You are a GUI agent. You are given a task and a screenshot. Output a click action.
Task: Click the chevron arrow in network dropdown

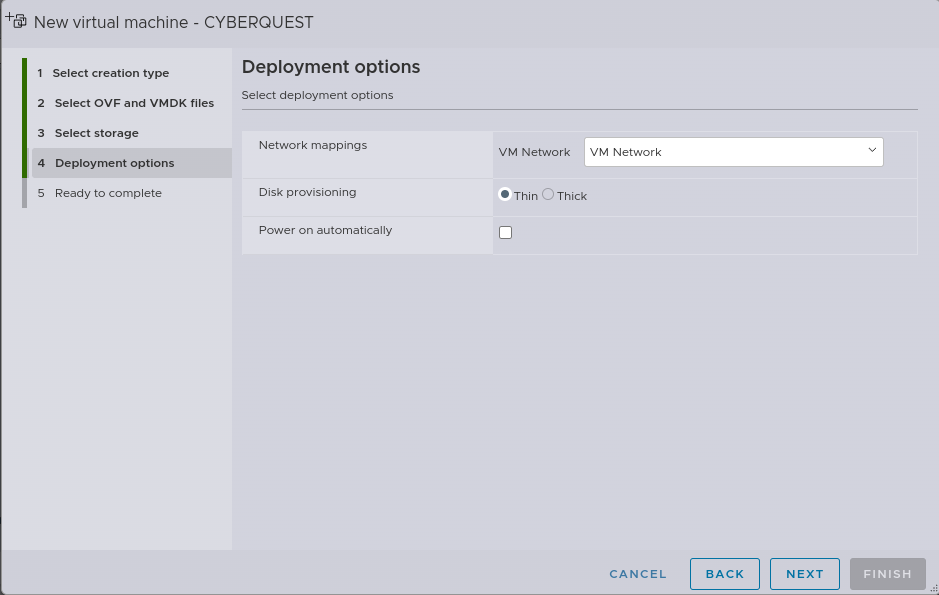click(x=871, y=151)
